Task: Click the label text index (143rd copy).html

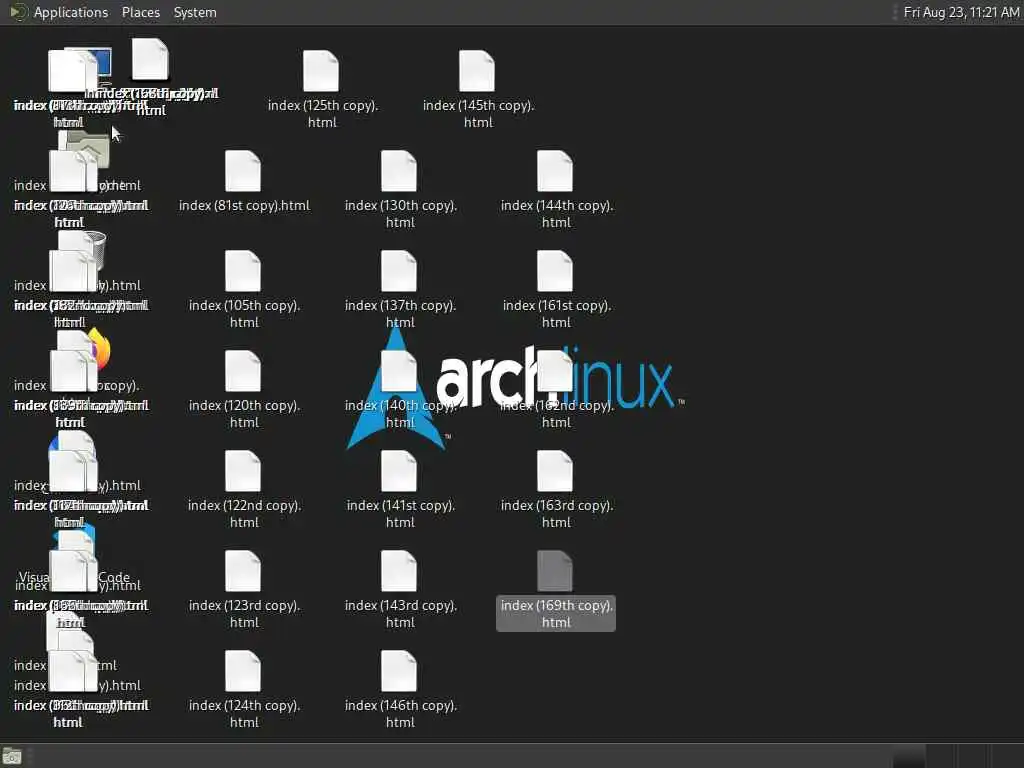Action: click(x=400, y=613)
